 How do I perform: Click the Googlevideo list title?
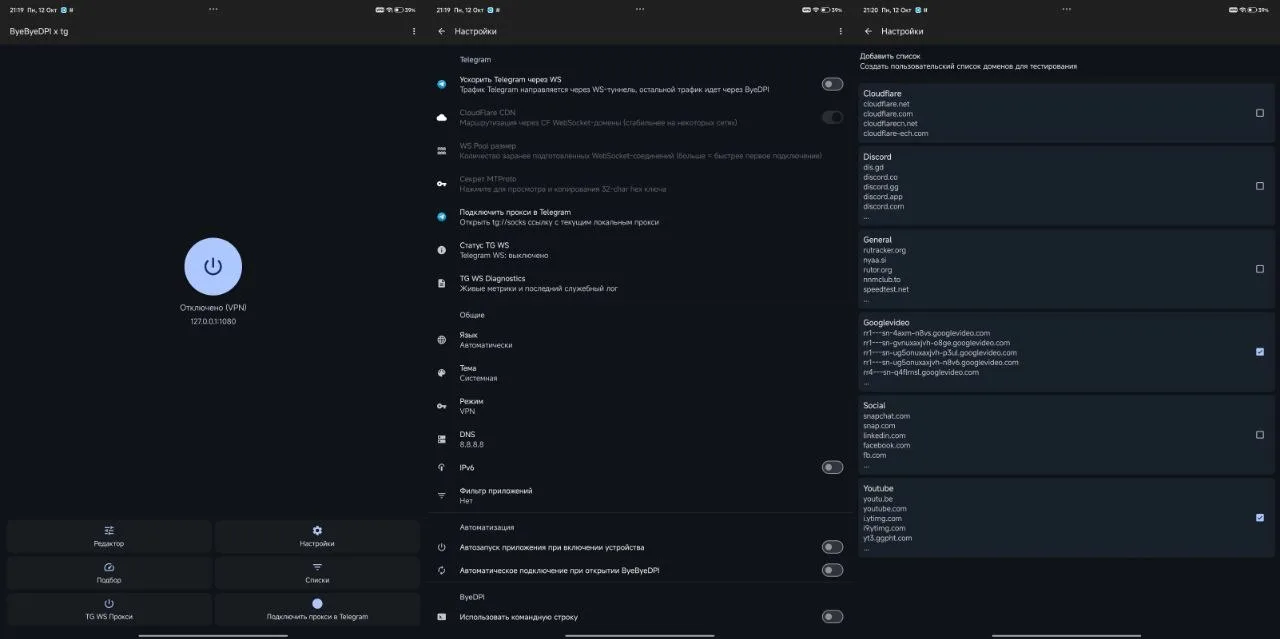tap(886, 322)
